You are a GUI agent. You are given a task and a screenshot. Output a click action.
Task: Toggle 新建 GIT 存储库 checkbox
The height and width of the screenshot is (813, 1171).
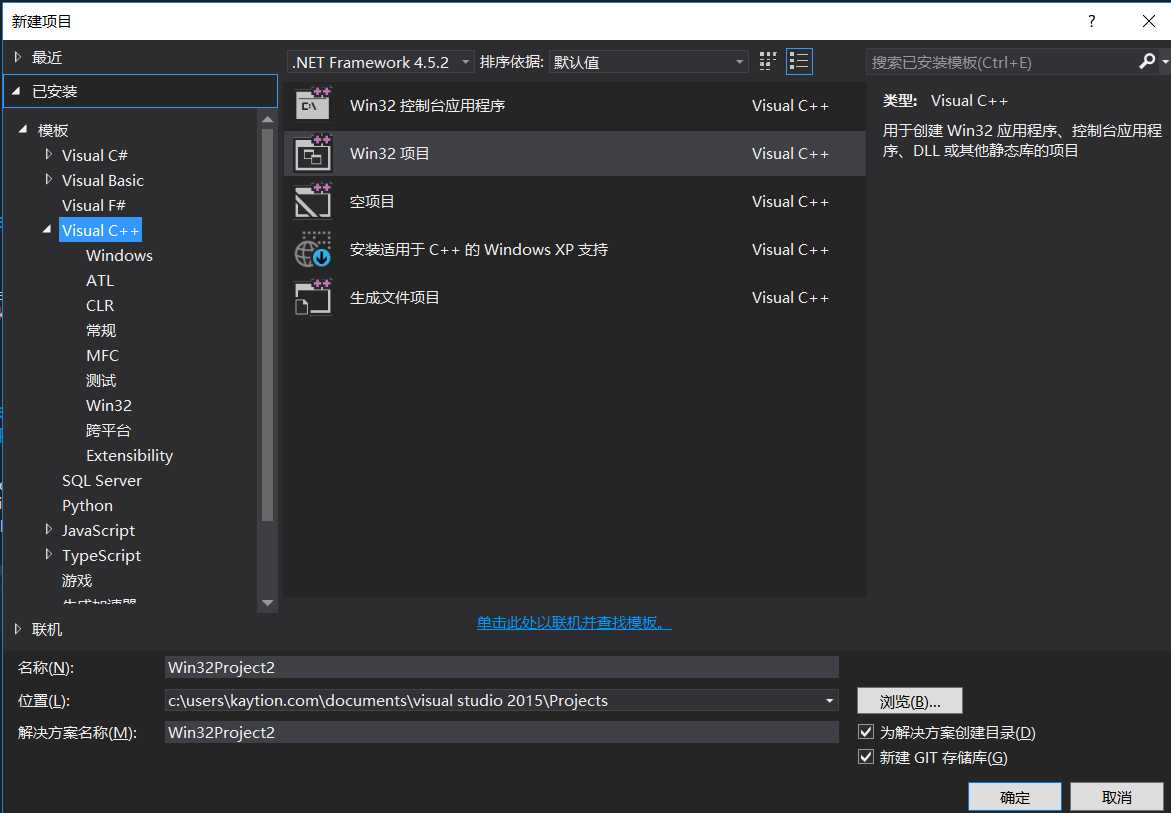[866, 757]
